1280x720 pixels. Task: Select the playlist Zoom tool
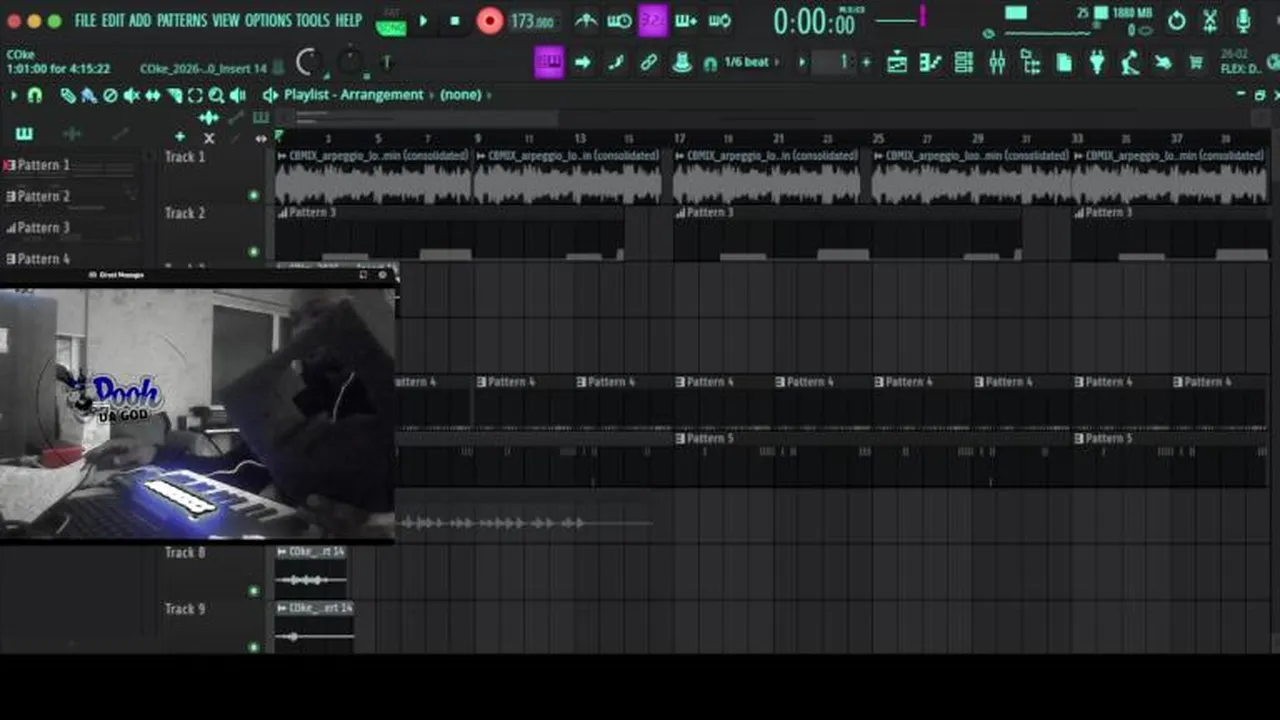coord(216,95)
